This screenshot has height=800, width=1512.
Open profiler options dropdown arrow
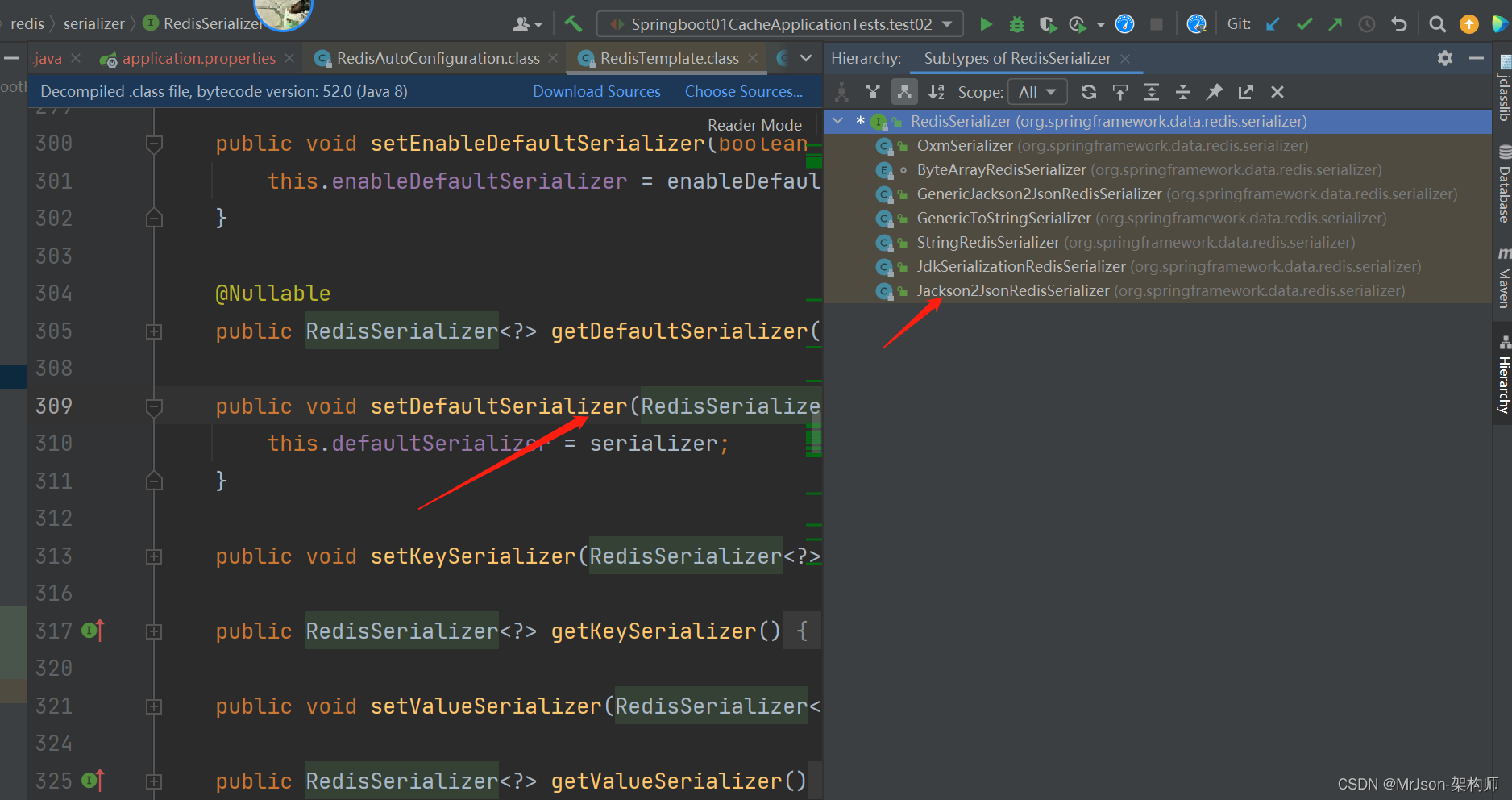[x=1100, y=24]
